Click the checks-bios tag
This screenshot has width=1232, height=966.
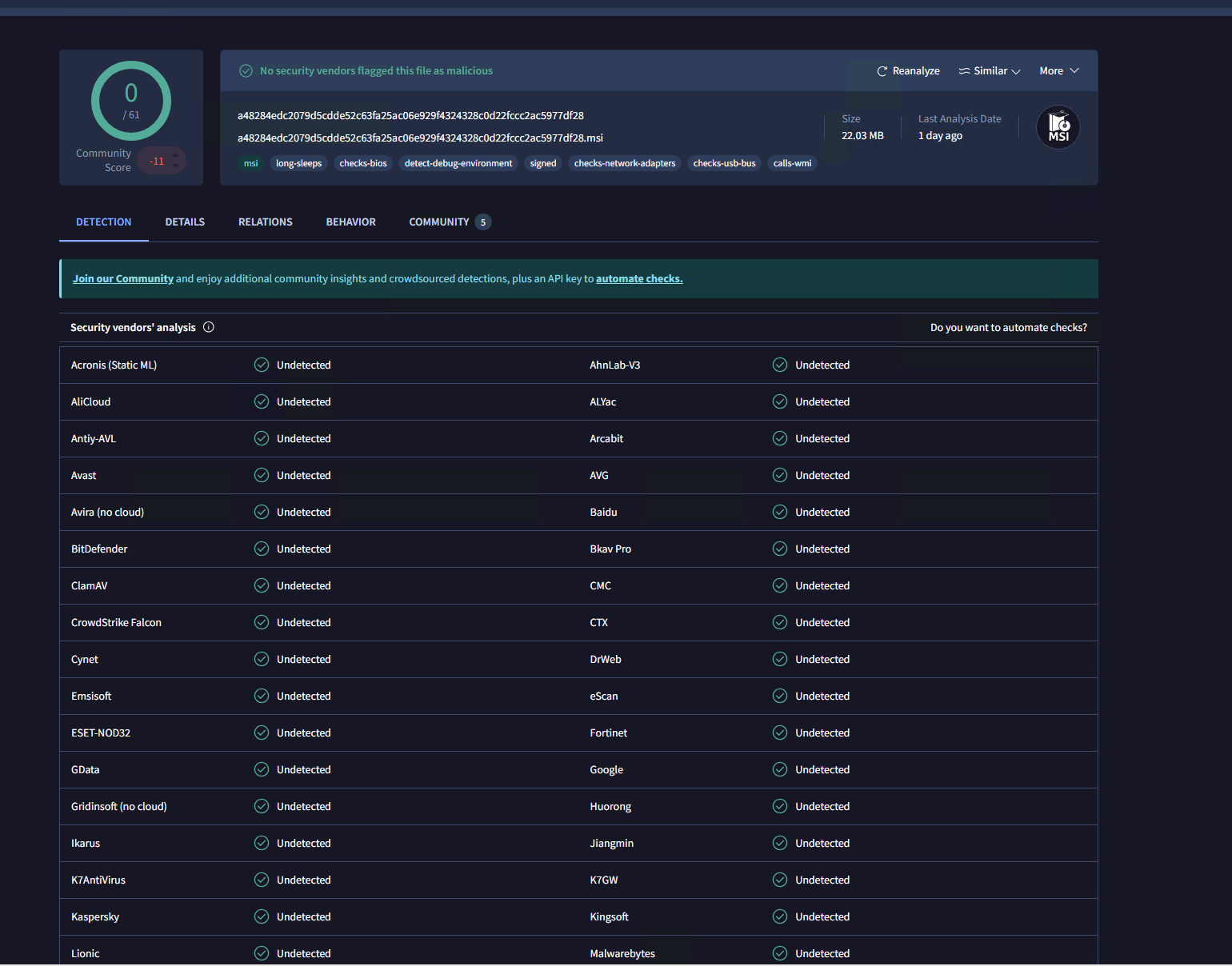(363, 163)
